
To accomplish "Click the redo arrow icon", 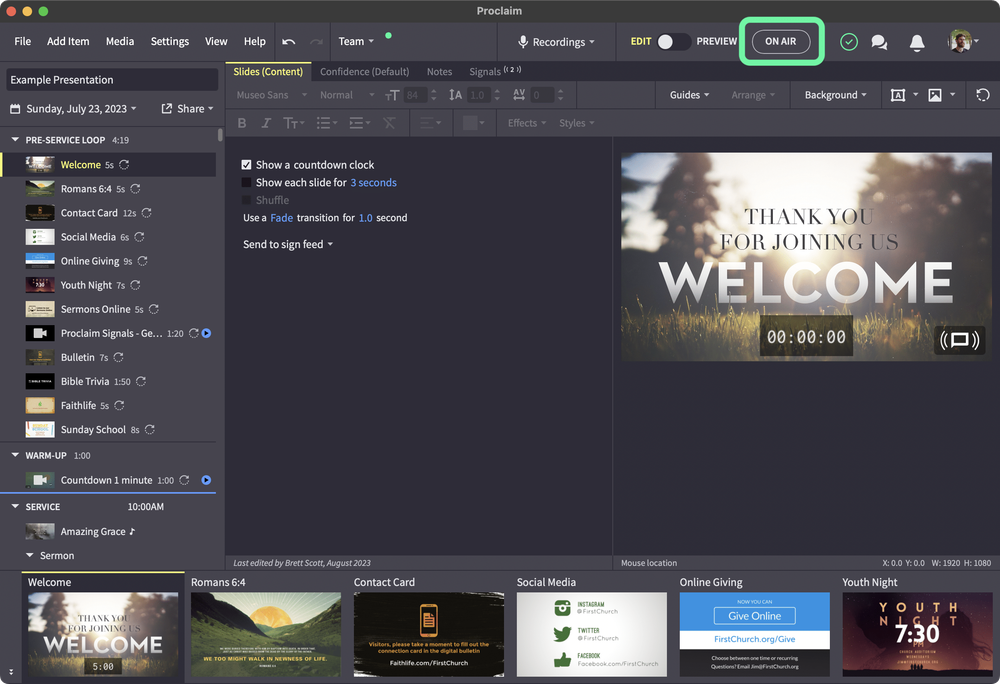I will pos(316,41).
